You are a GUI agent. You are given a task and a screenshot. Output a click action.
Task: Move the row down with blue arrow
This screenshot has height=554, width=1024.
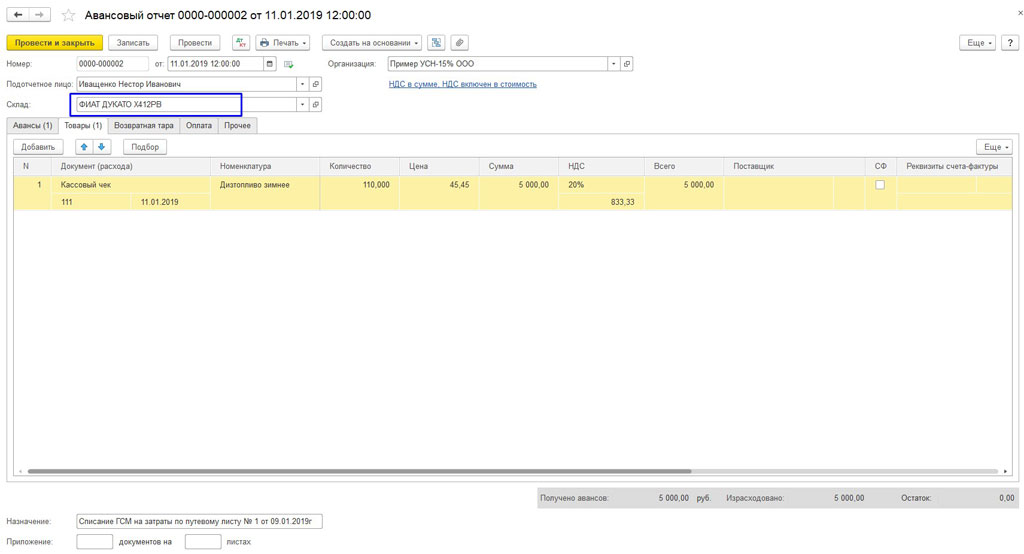coord(101,147)
